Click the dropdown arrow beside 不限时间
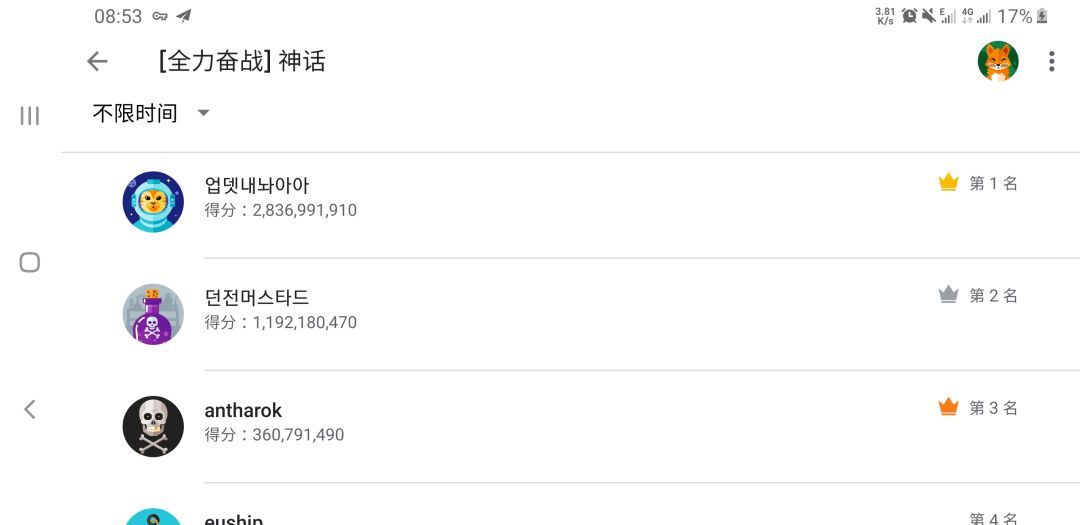Viewport: 1080px width, 525px height. click(204, 113)
